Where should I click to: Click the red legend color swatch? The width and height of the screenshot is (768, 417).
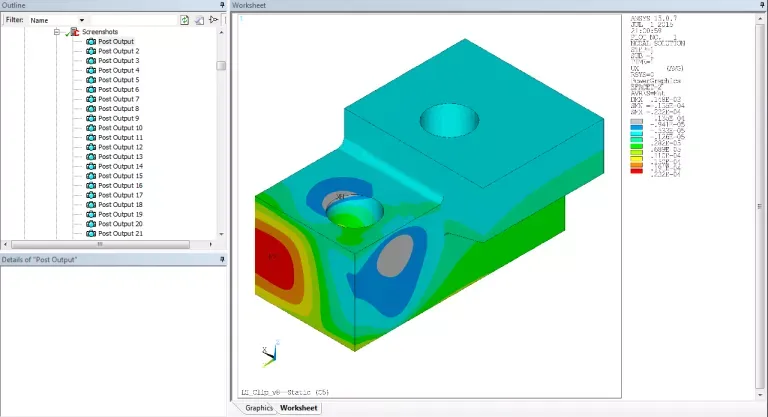point(636,171)
